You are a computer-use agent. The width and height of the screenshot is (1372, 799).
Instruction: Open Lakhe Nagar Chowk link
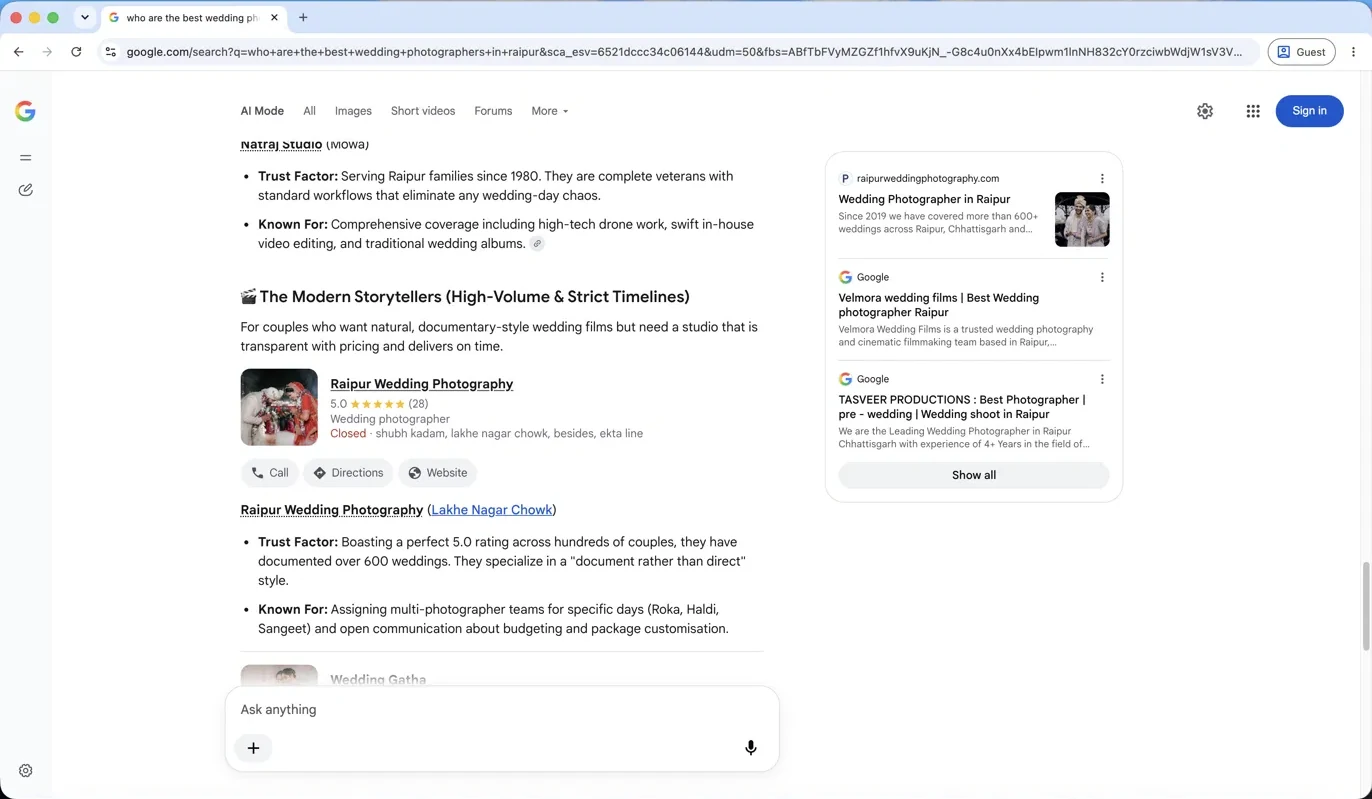coord(491,510)
